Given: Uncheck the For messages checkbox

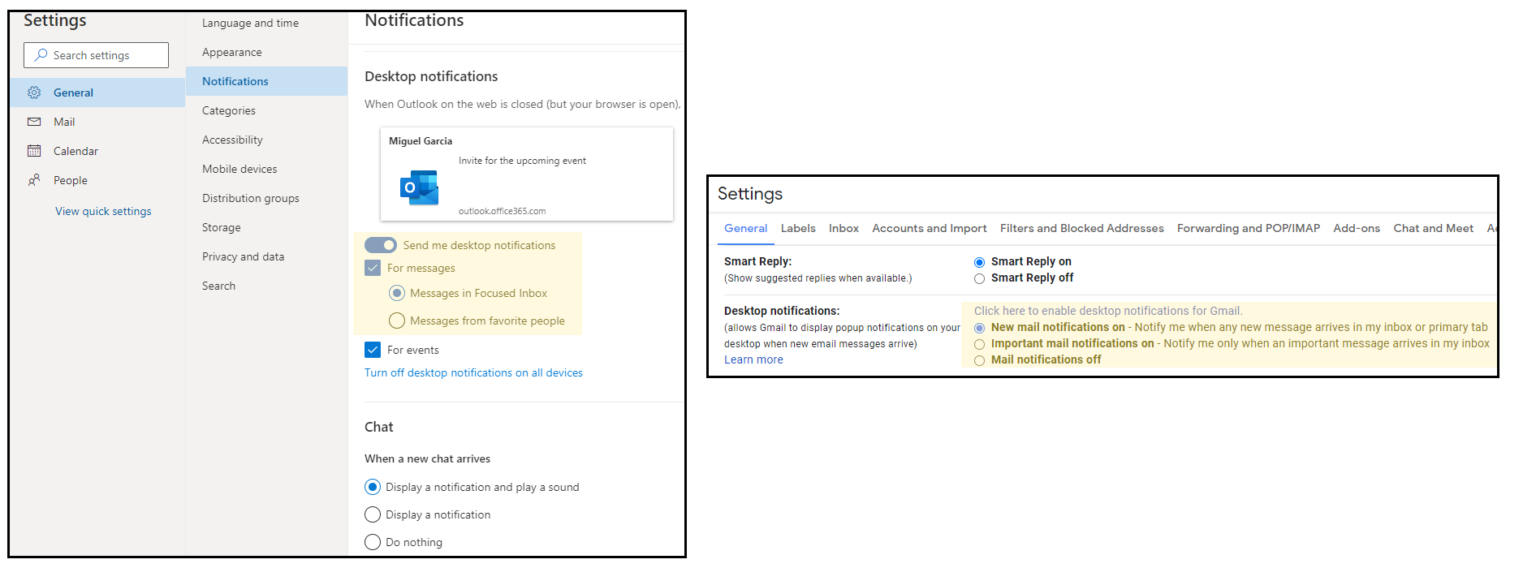Looking at the screenshot, I should pyautogui.click(x=373, y=268).
